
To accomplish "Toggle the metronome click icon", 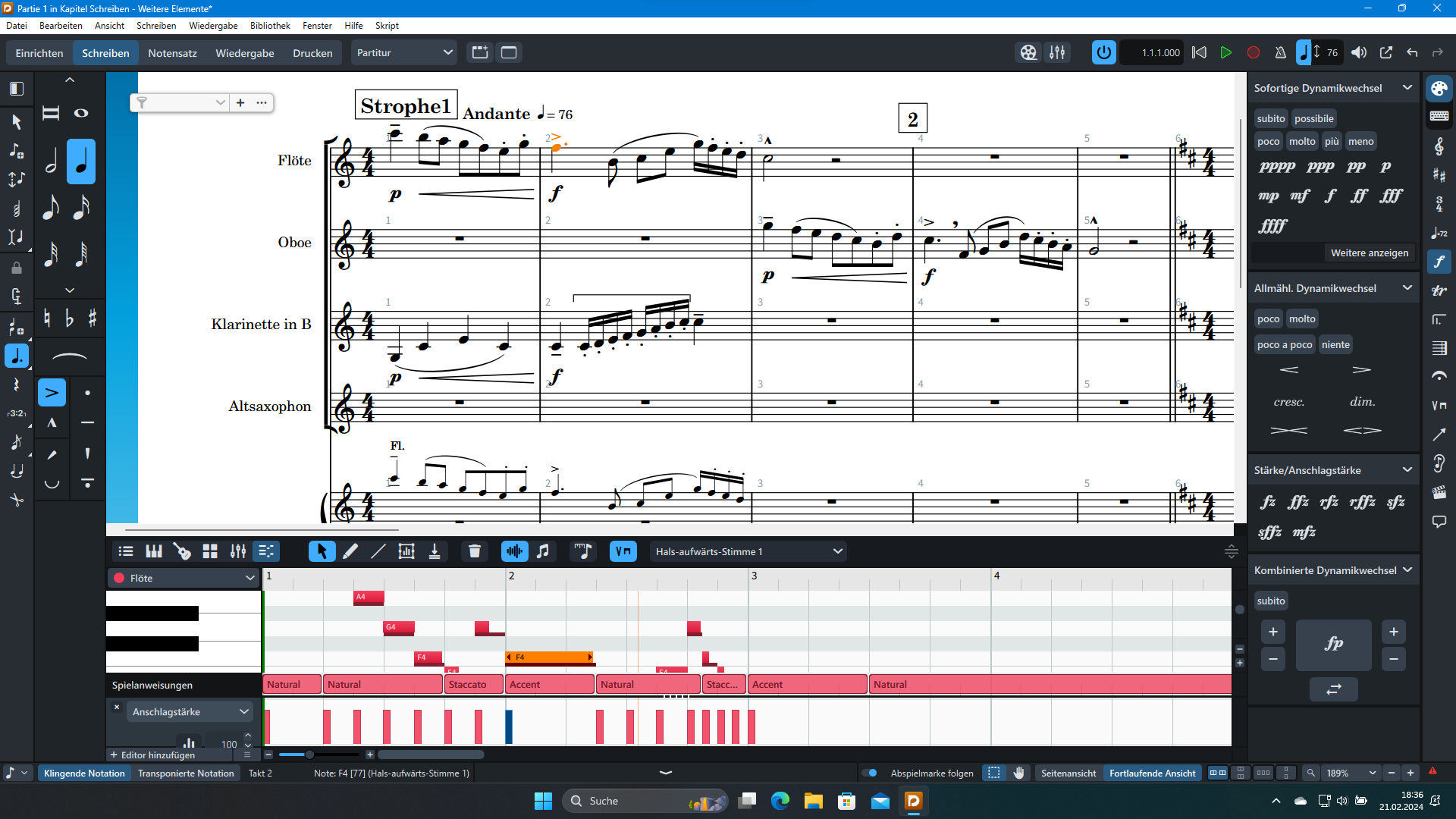I will point(1280,52).
